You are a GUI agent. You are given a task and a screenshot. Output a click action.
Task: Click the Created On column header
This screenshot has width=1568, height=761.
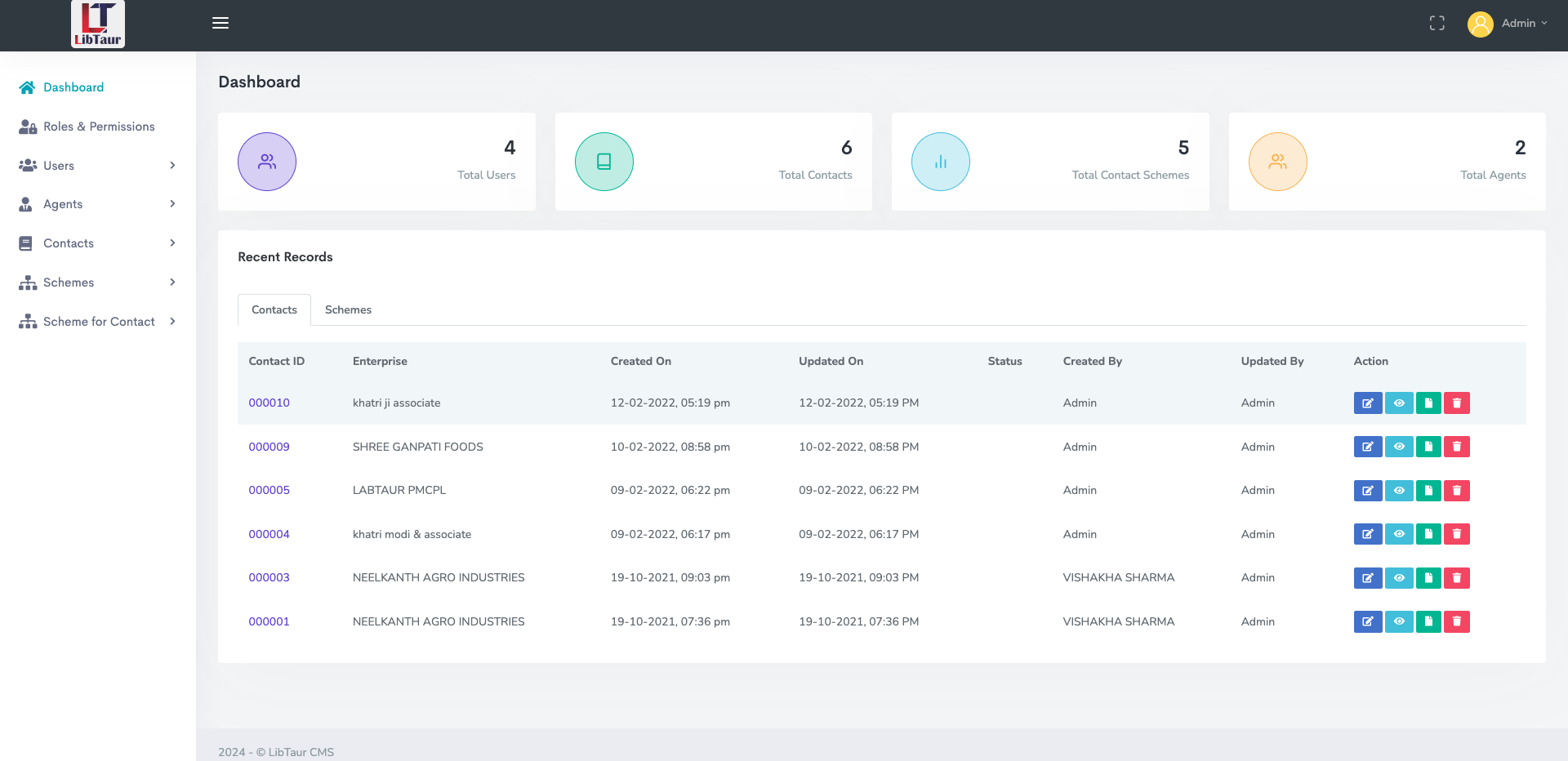tap(640, 362)
